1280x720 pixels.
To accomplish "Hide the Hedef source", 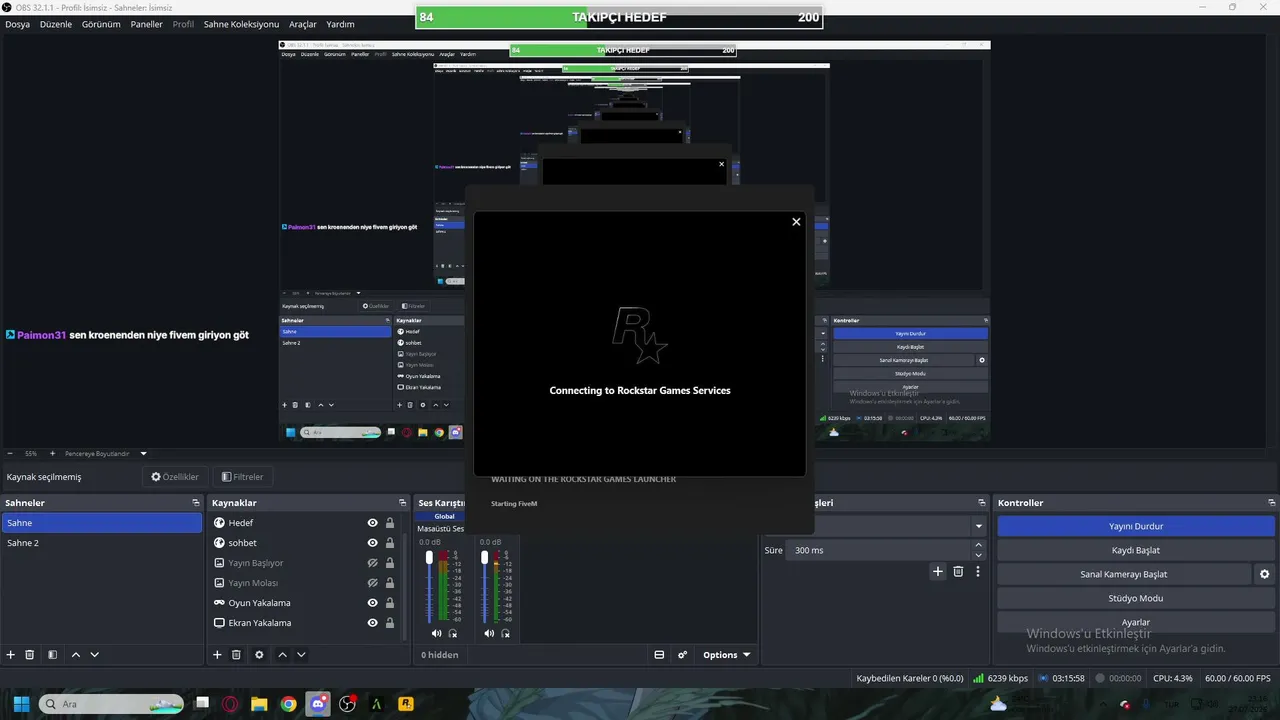I will [x=372, y=523].
